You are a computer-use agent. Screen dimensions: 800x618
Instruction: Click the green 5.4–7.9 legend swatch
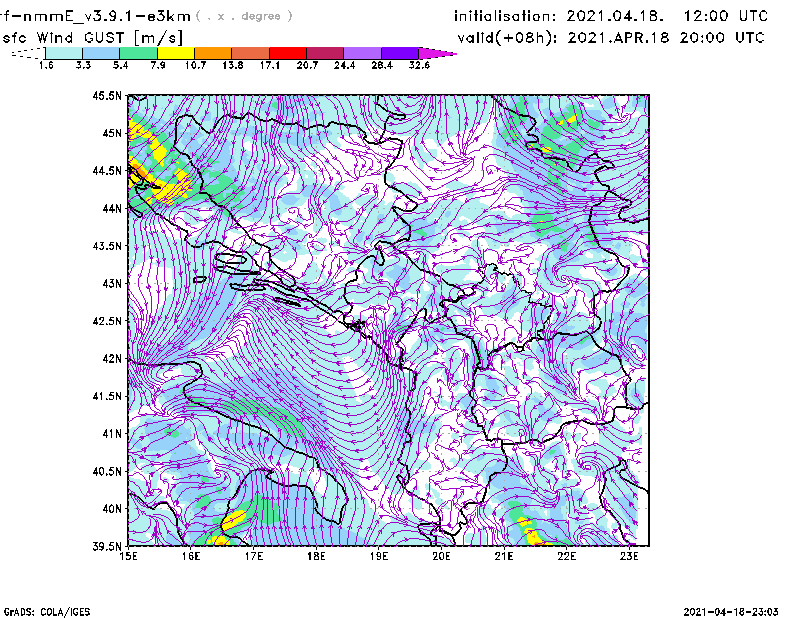click(x=138, y=53)
